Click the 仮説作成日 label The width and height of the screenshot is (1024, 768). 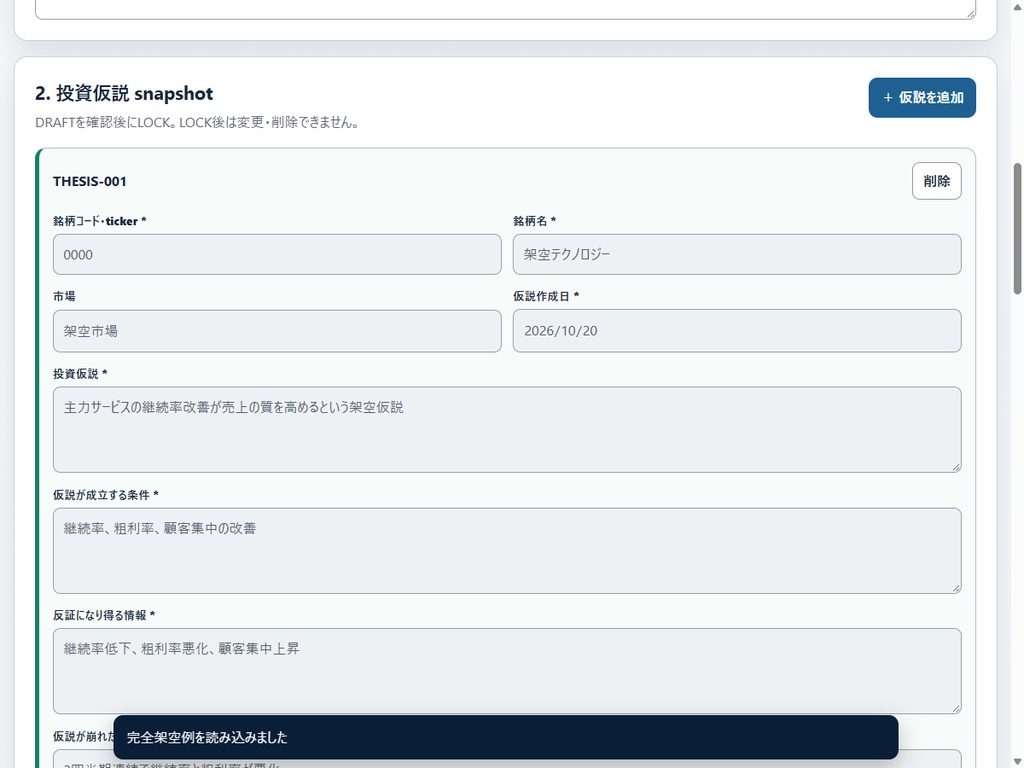[546, 296]
